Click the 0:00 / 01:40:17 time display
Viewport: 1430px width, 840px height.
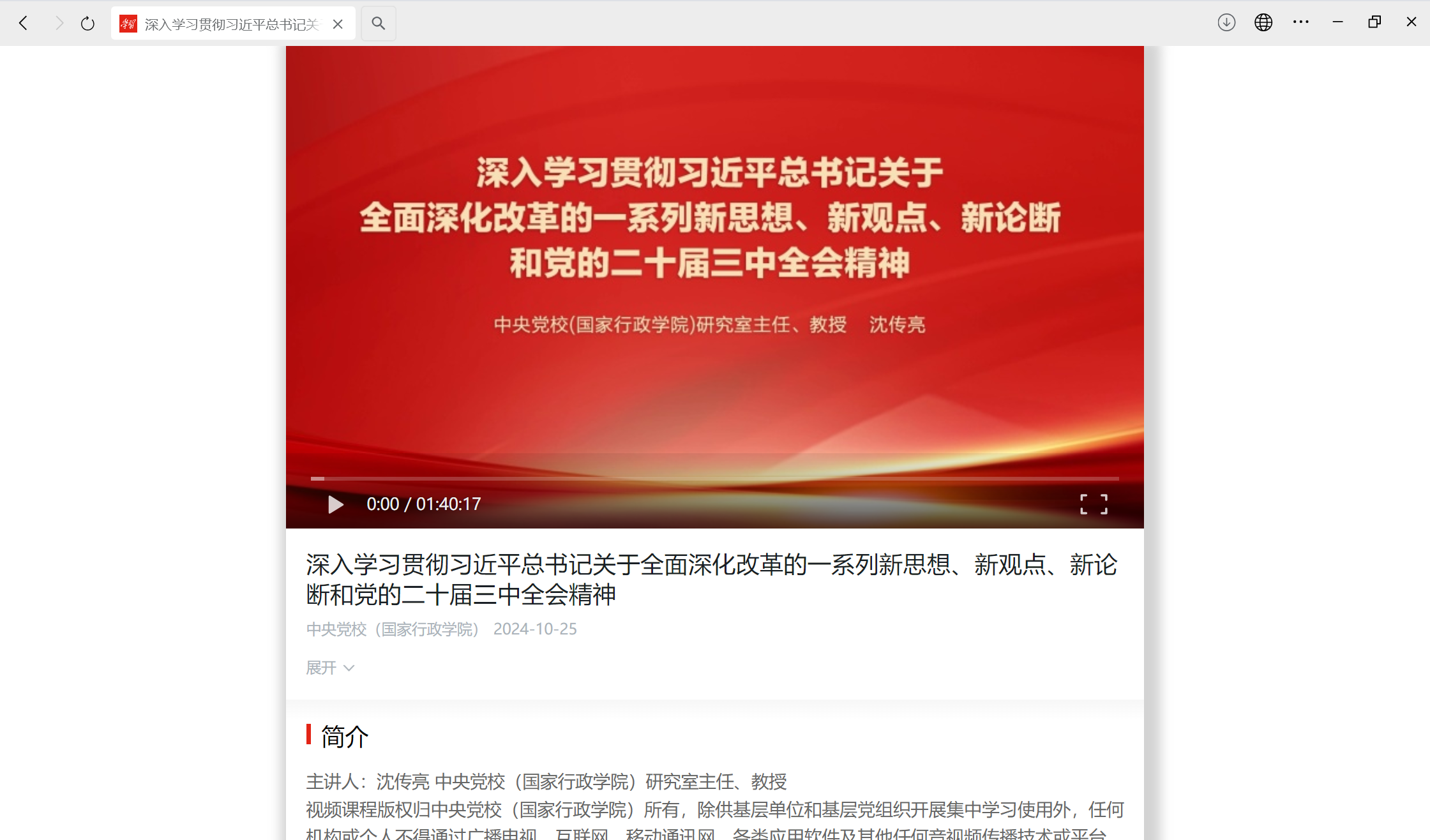(x=423, y=504)
